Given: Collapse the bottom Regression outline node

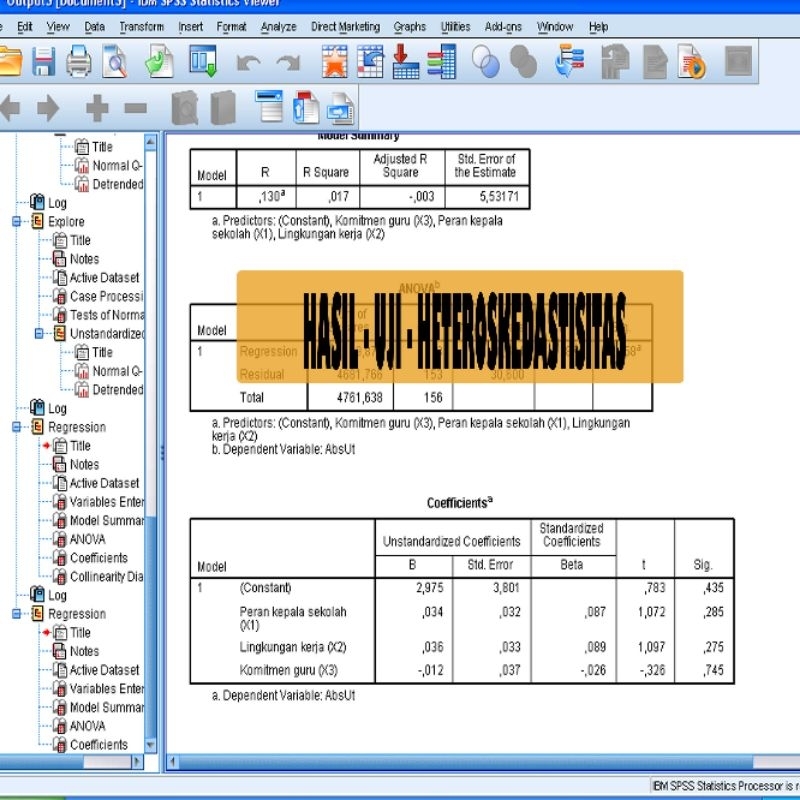Looking at the screenshot, I should pos(17,614).
